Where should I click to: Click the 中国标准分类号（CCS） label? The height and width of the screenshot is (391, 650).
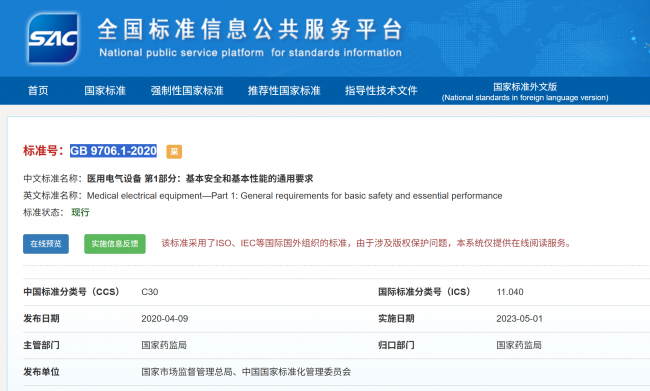71,292
